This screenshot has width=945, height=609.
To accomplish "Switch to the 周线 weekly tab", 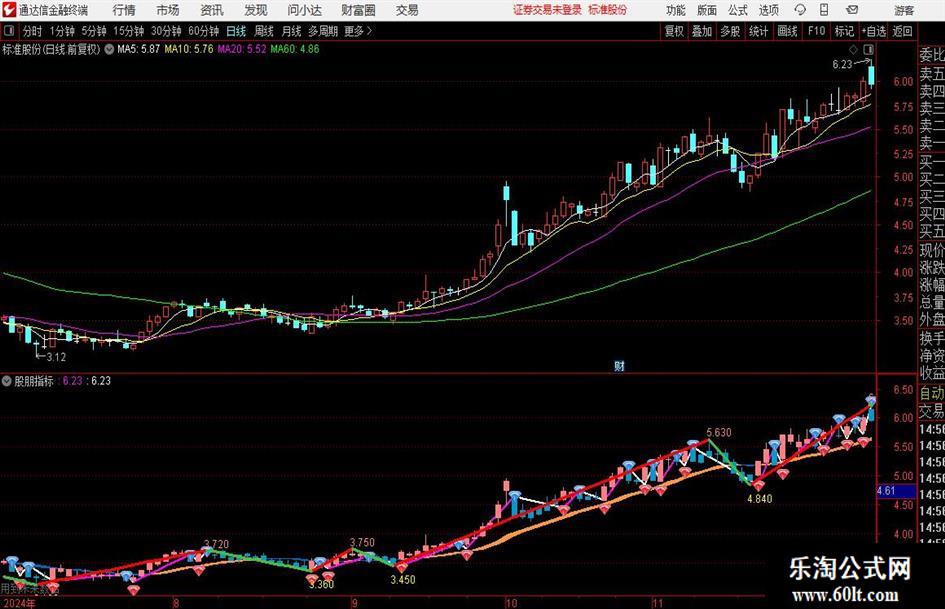I will click(263, 31).
